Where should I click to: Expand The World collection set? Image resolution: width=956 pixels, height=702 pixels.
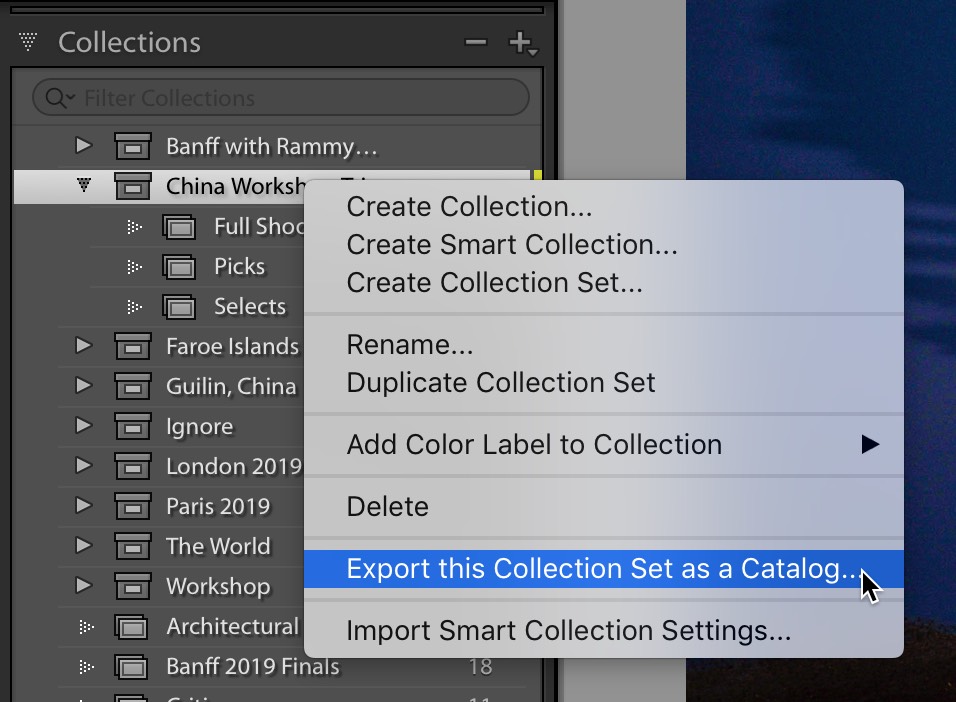[x=84, y=545]
